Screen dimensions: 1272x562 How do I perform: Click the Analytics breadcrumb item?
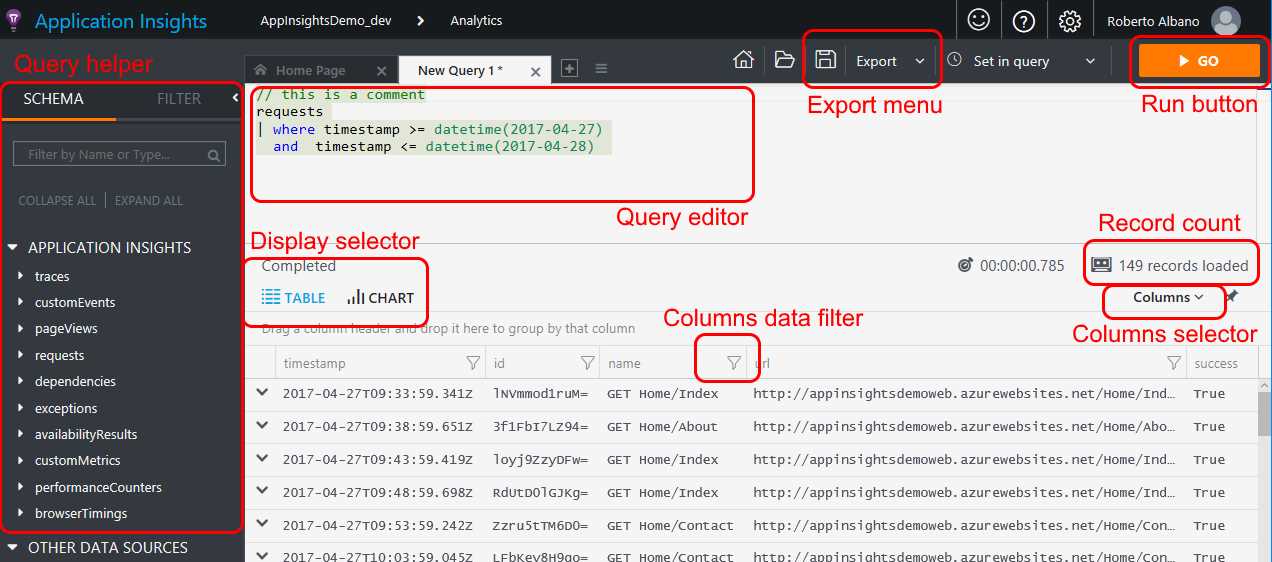[x=476, y=20]
